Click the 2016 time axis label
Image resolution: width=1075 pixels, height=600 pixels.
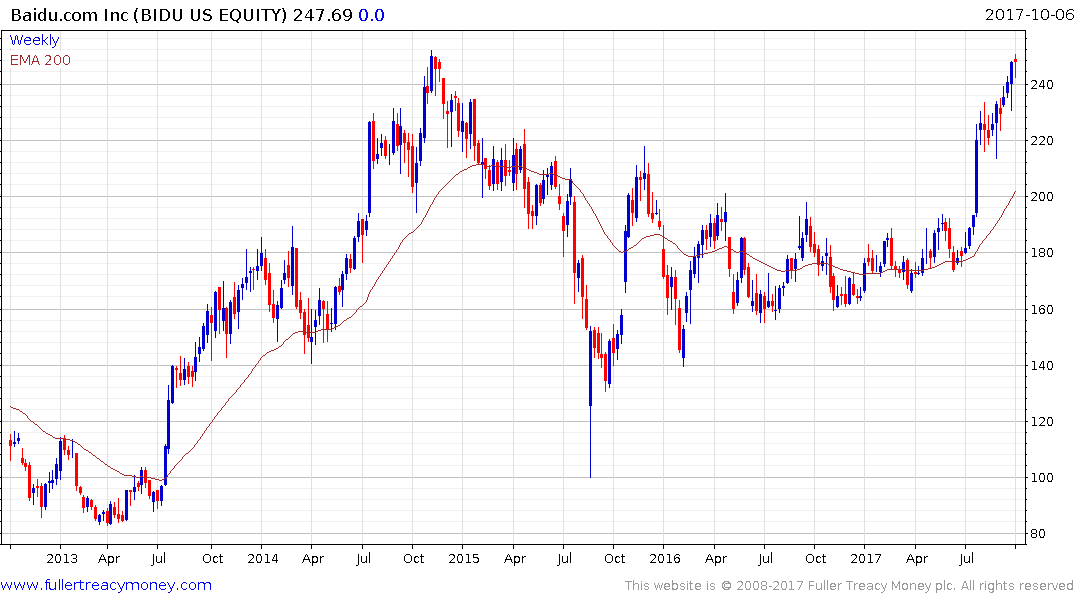coord(665,559)
